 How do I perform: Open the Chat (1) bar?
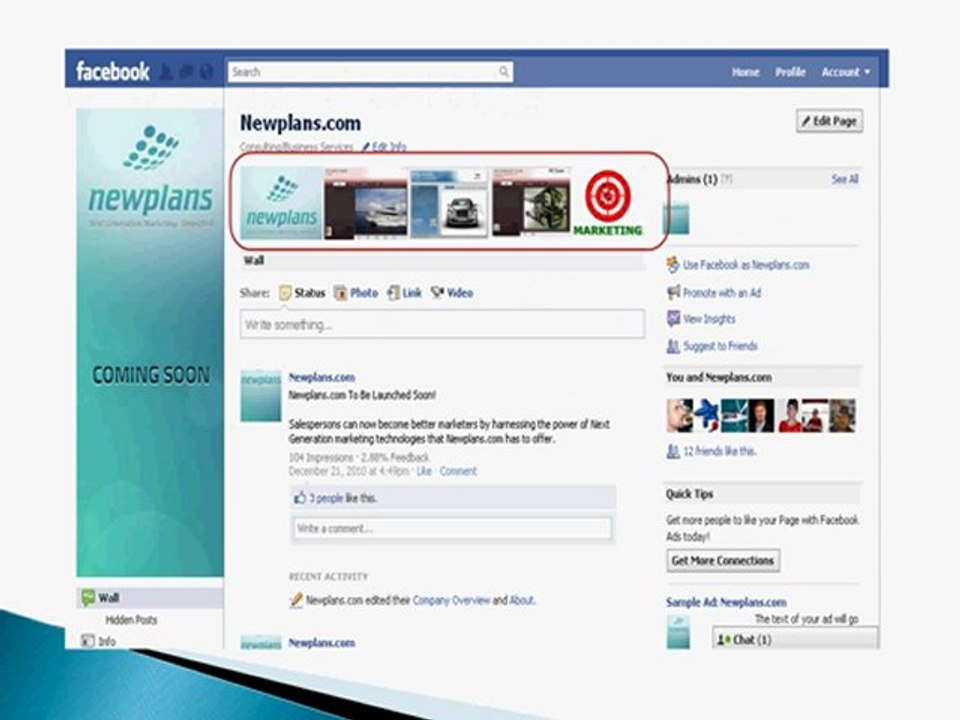[x=795, y=639]
